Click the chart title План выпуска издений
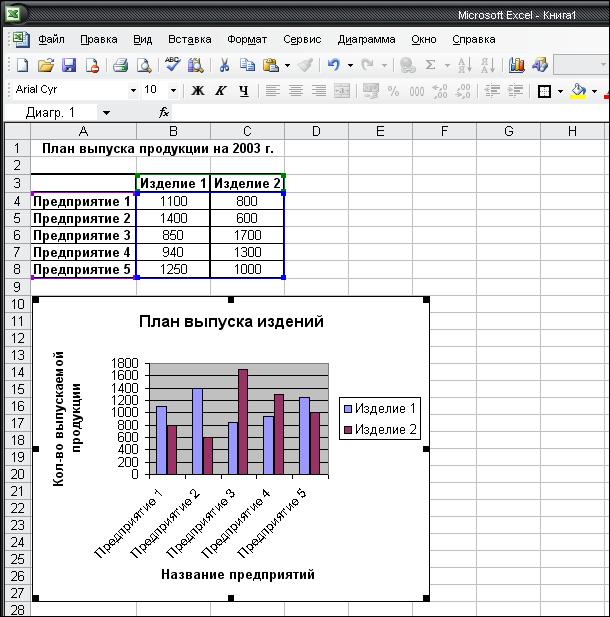Viewport: 610px width, 617px height. coord(231,321)
